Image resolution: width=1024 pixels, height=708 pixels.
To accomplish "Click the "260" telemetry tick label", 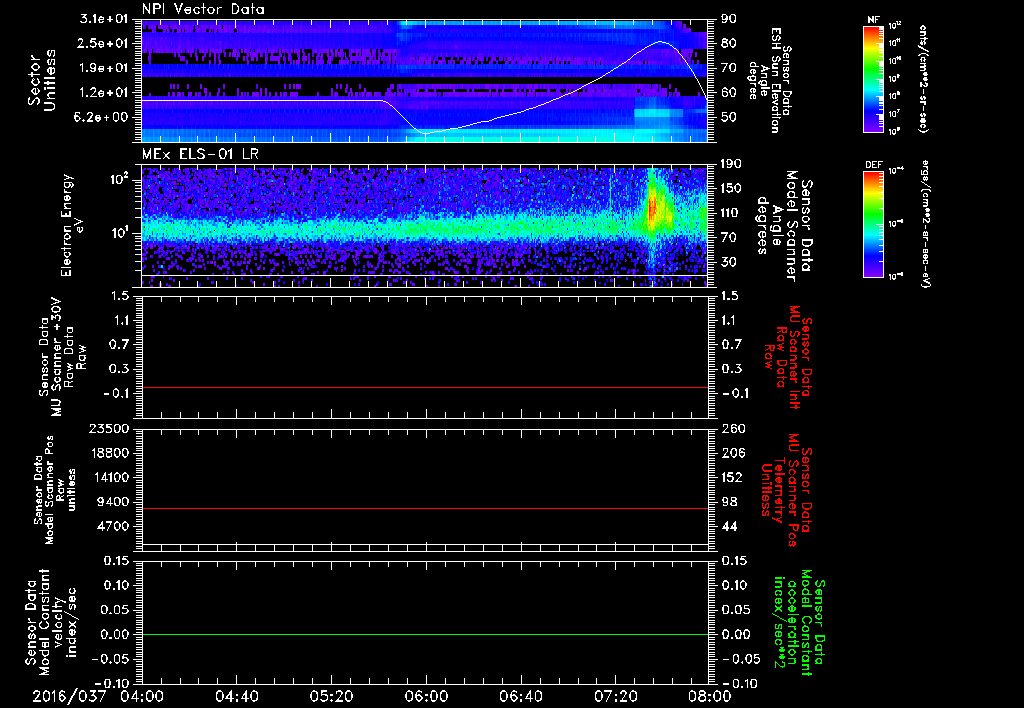I will (x=731, y=429).
